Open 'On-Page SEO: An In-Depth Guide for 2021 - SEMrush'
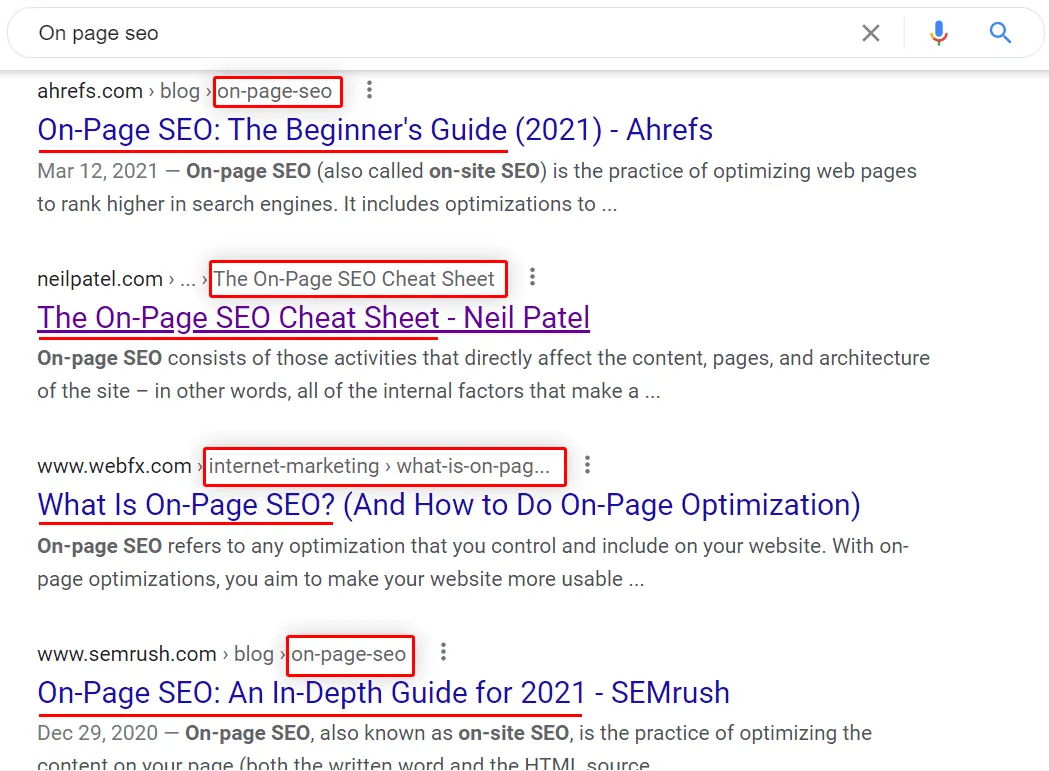Image resolution: width=1049 pixels, height=771 pixels. click(x=383, y=693)
